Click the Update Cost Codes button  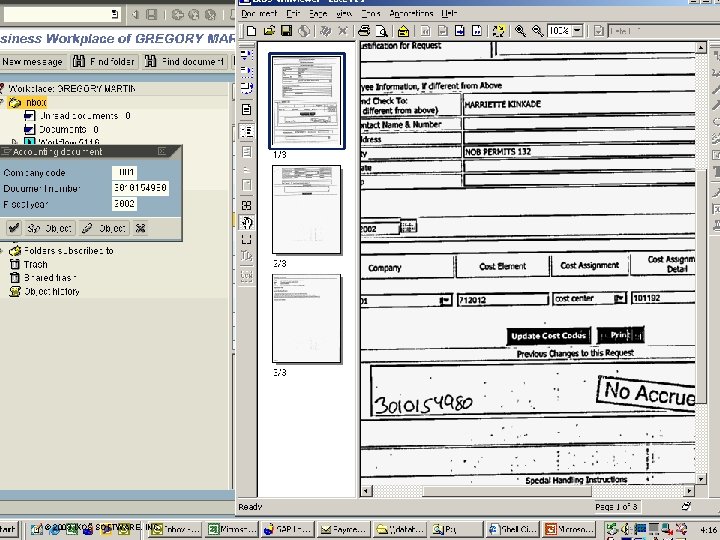click(x=549, y=336)
